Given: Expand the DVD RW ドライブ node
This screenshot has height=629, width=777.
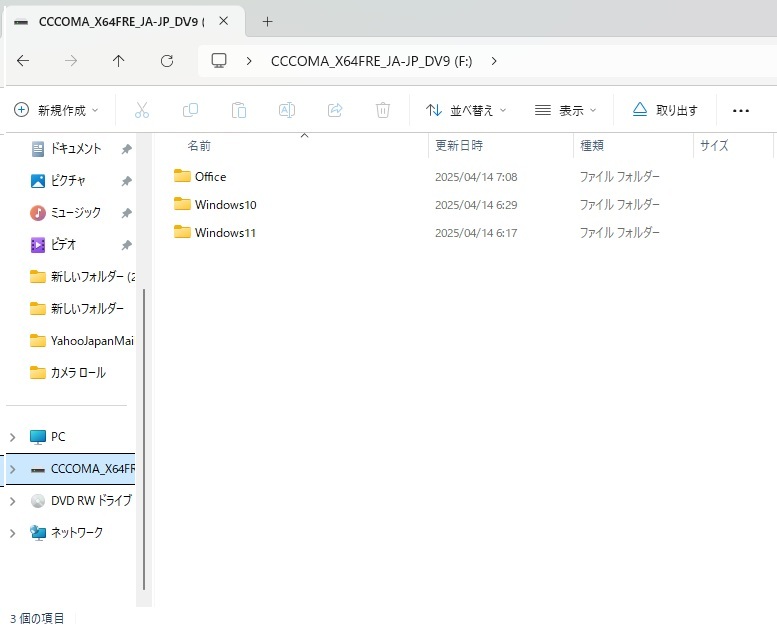Looking at the screenshot, I should click(12, 501).
